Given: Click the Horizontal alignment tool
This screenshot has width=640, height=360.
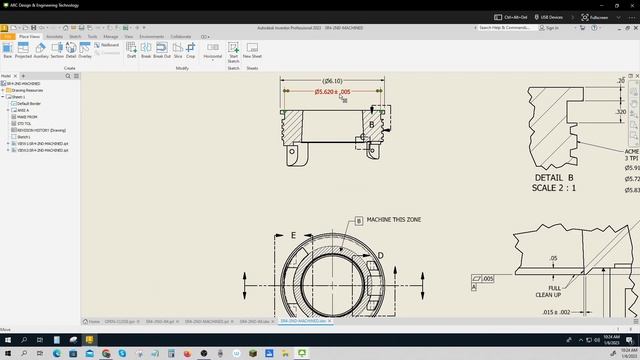Looking at the screenshot, I should 213,50.
